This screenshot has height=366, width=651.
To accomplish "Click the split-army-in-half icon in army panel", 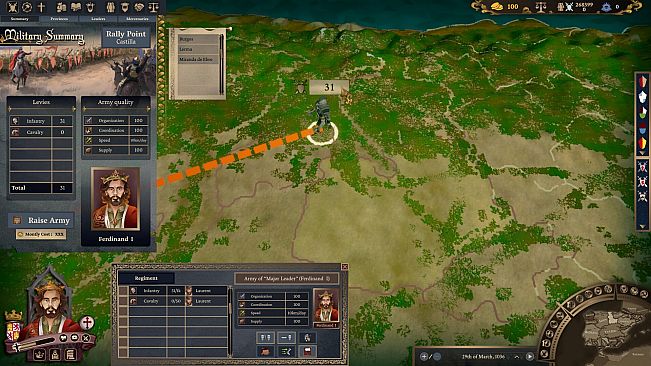I will pos(265,337).
